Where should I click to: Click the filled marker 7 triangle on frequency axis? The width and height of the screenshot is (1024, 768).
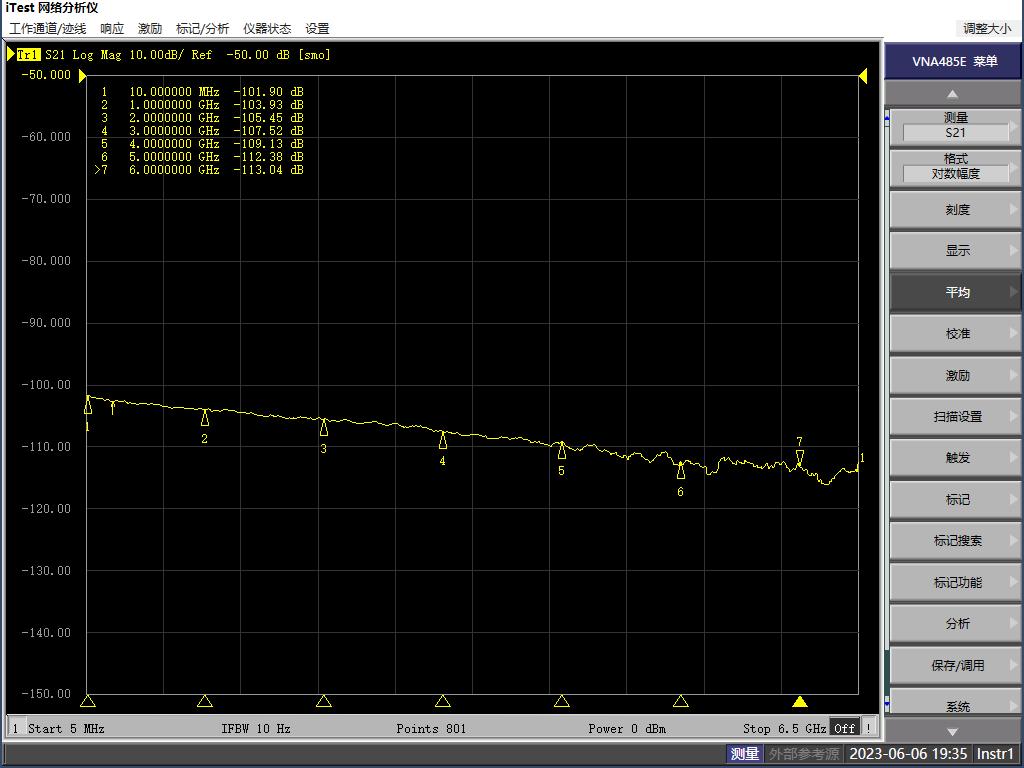(x=799, y=702)
